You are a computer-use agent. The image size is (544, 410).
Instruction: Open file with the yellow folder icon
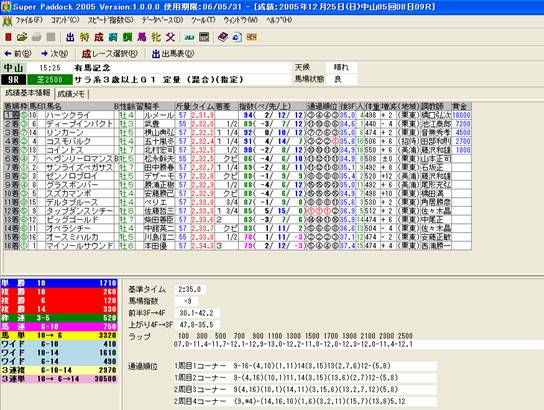[22, 37]
